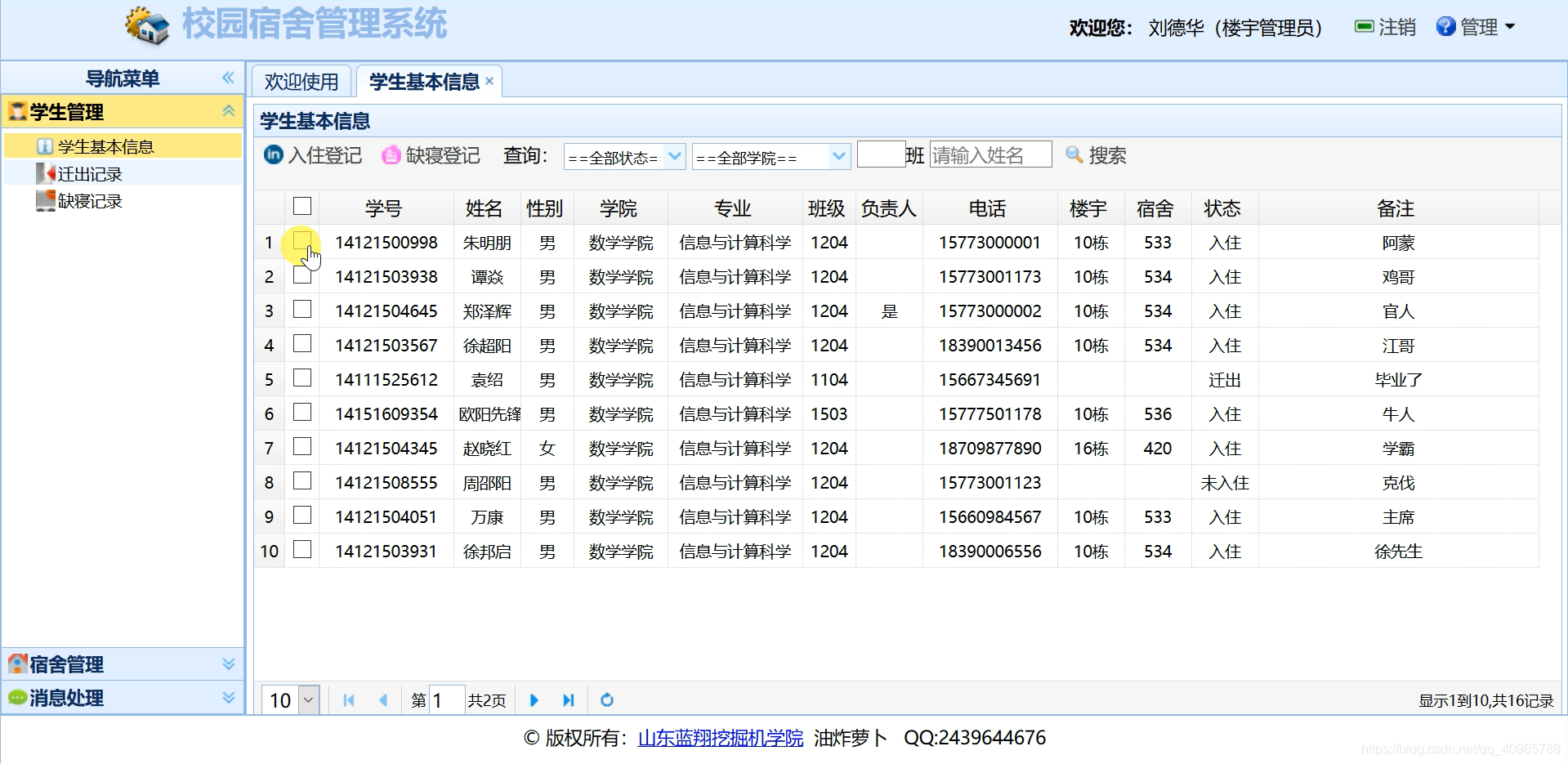Screen dimensions: 1568x764
Task: Expand the 宿舍管理 section
Action: 228,663
